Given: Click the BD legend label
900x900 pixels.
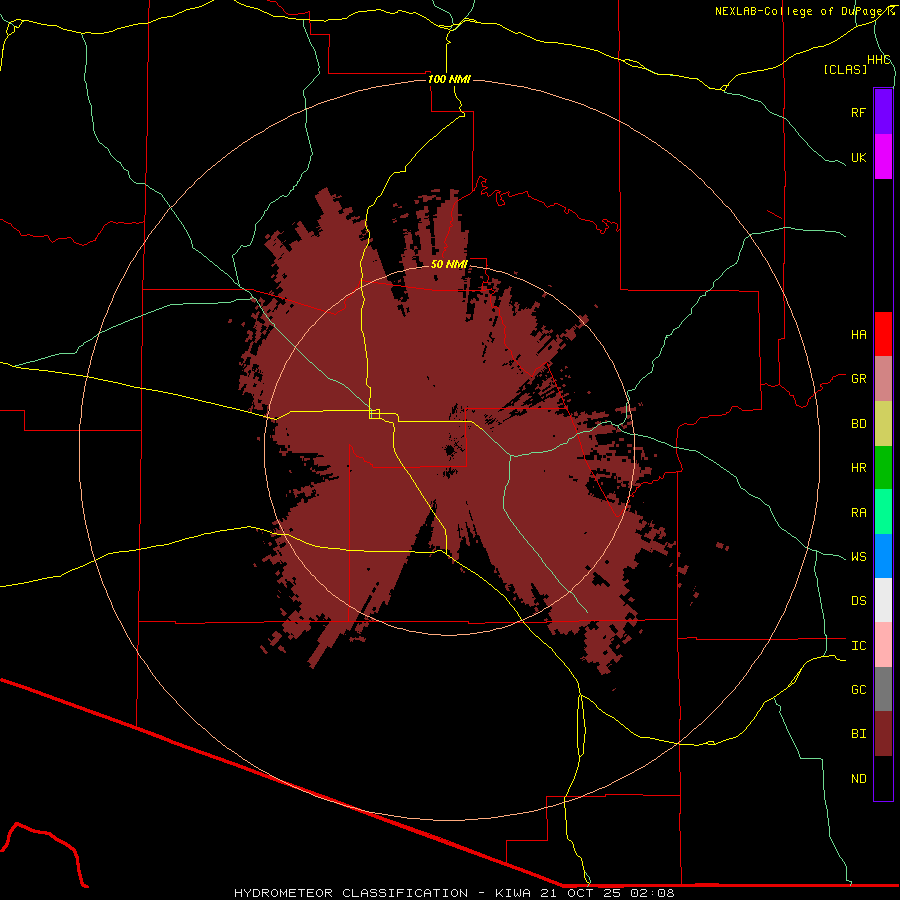Looking at the screenshot, I should [858, 424].
